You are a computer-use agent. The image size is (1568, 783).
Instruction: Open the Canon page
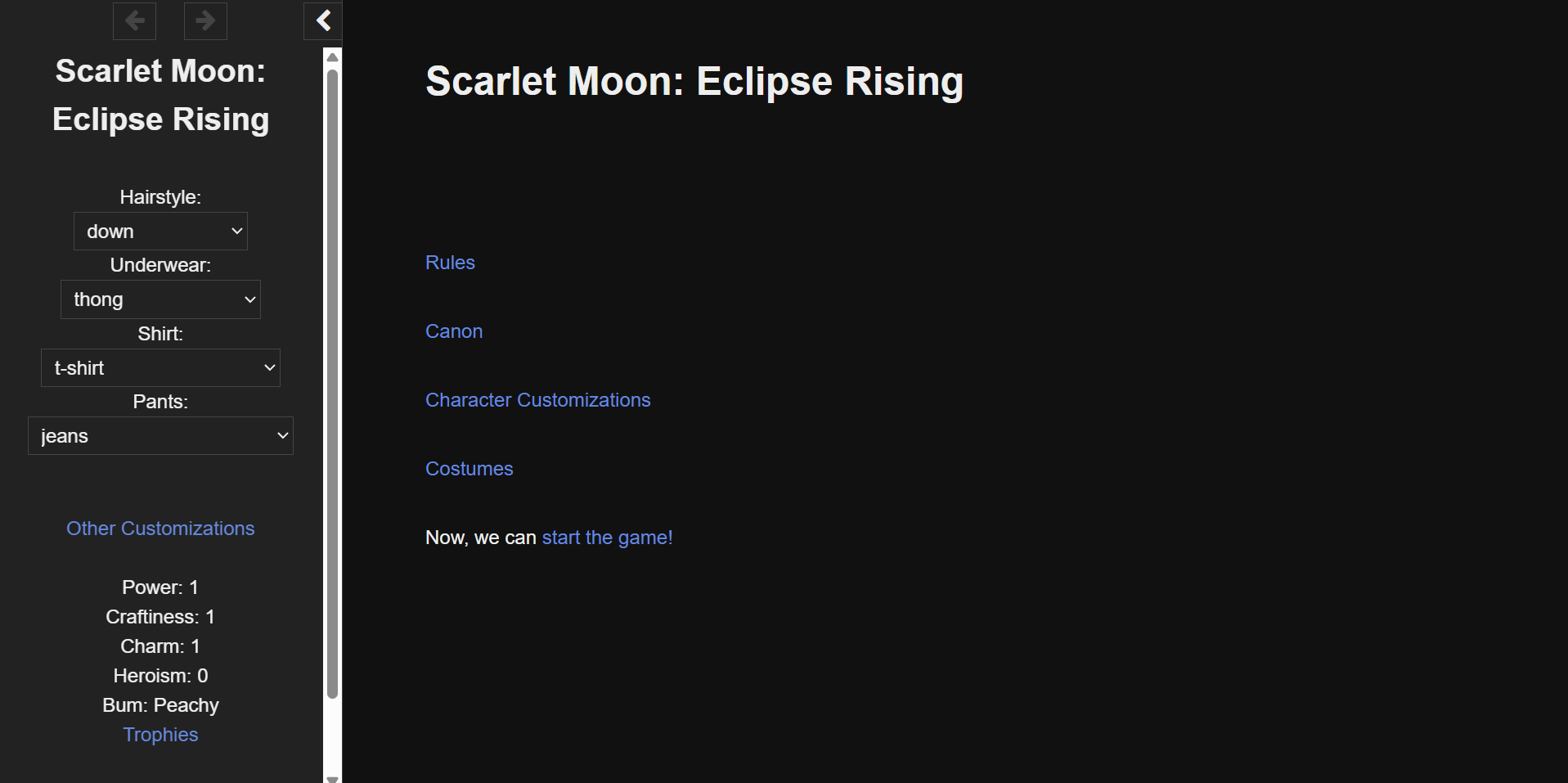pyautogui.click(x=454, y=331)
